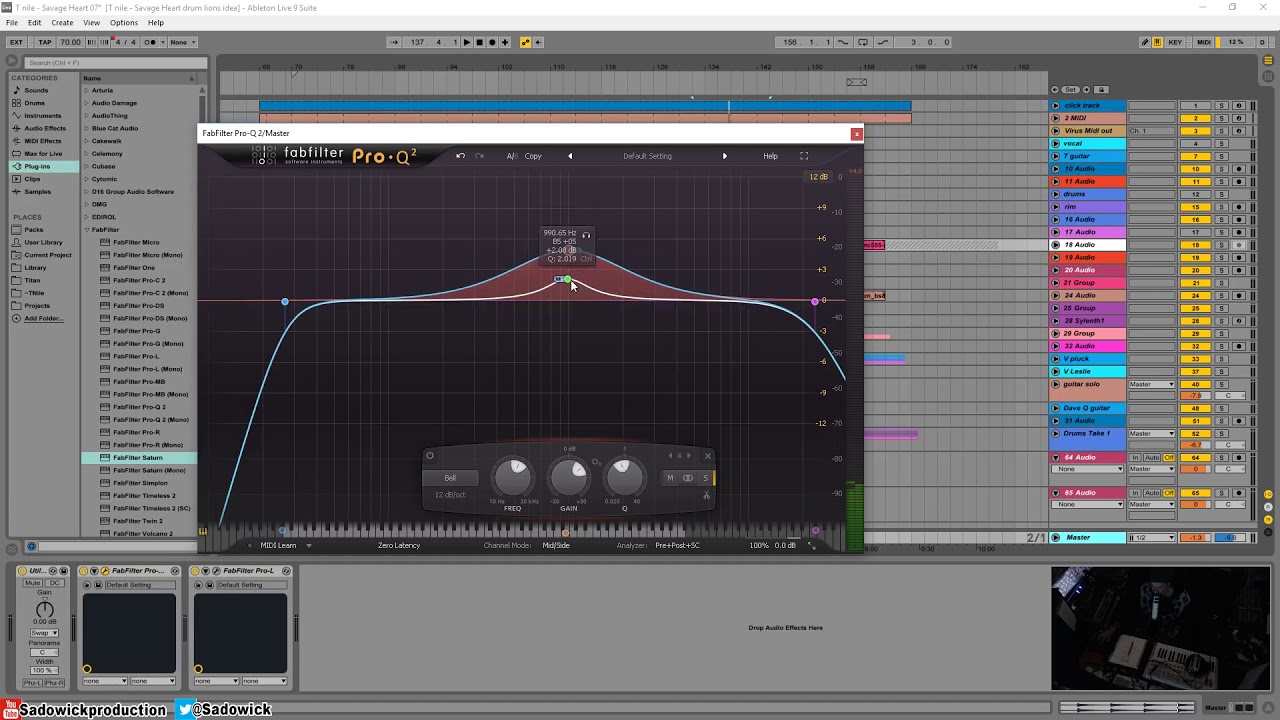Change Channel Mode Mid/Side setting

pos(556,546)
